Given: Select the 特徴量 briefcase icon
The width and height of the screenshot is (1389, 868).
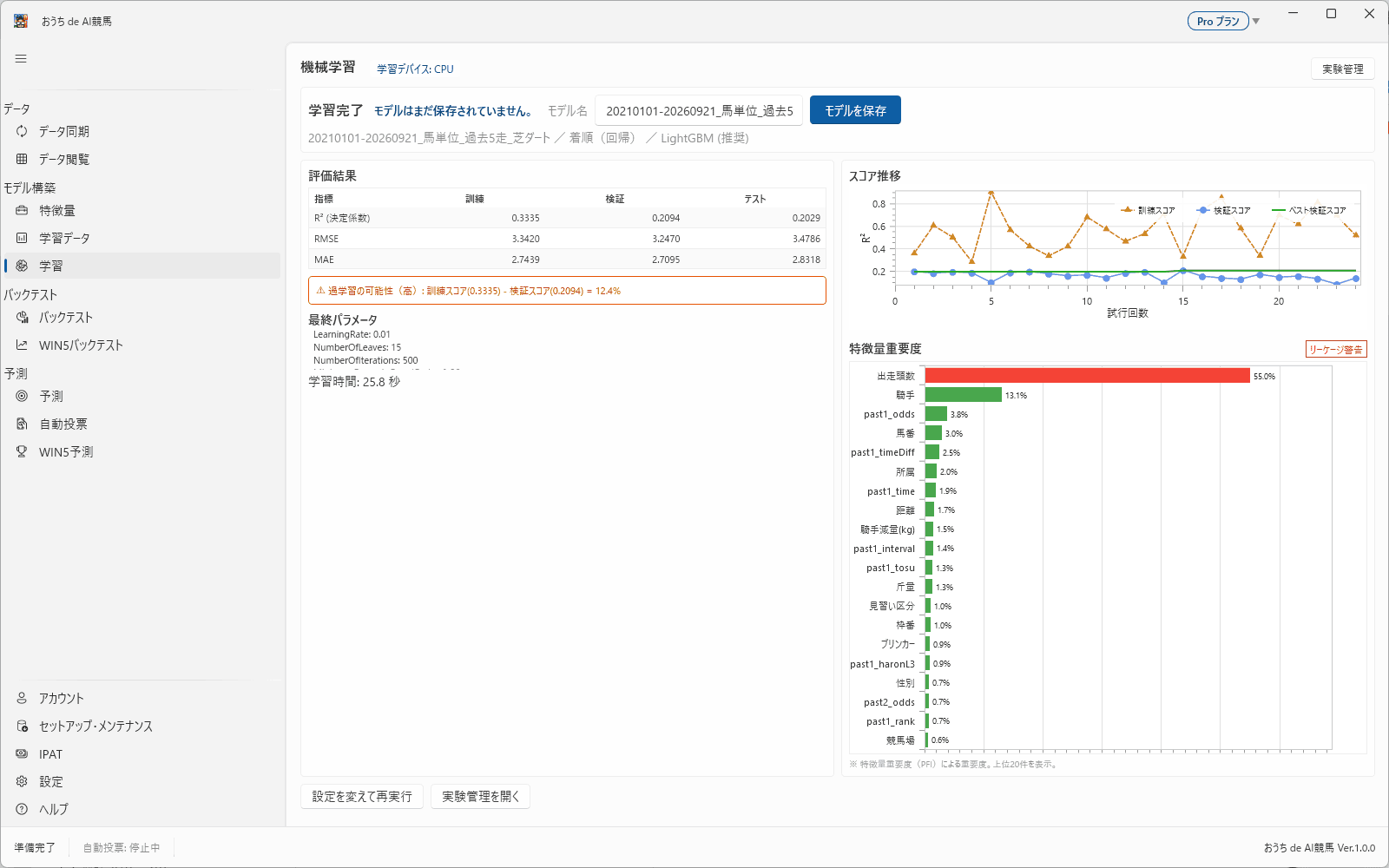Looking at the screenshot, I should (22, 210).
